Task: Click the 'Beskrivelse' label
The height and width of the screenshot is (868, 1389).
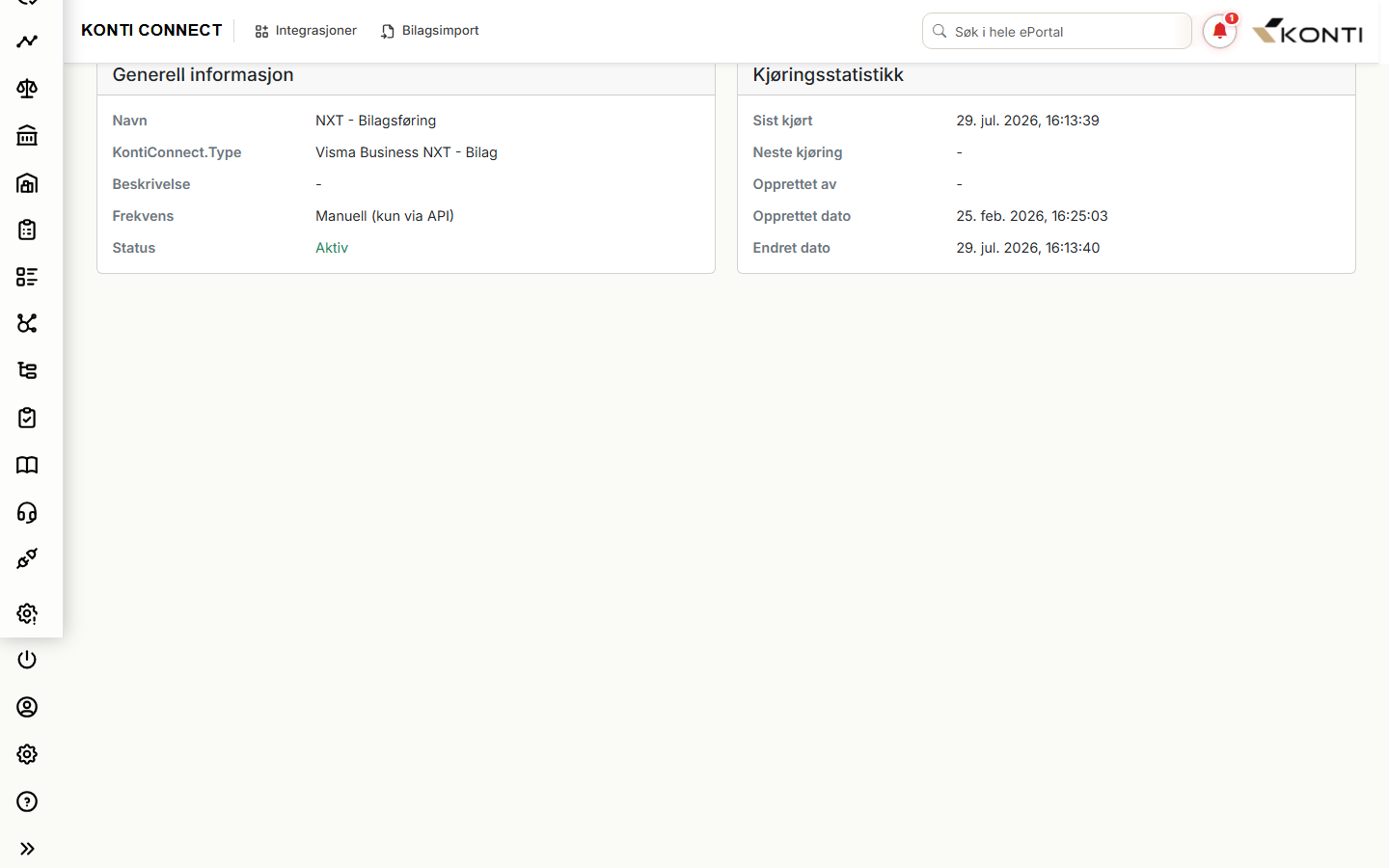Action: coord(151,184)
